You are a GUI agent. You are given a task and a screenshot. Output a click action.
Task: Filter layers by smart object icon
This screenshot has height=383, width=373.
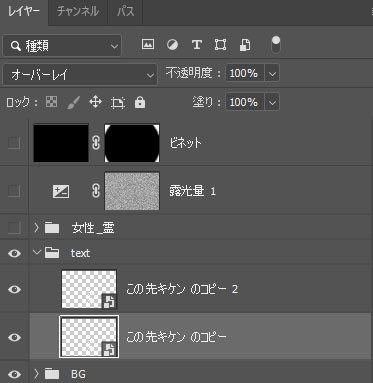(x=245, y=45)
